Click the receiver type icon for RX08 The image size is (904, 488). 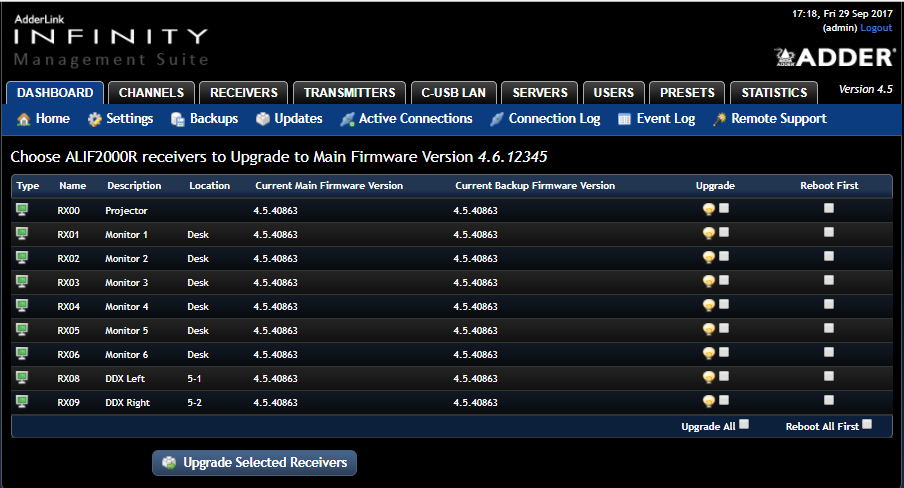pos(22,378)
